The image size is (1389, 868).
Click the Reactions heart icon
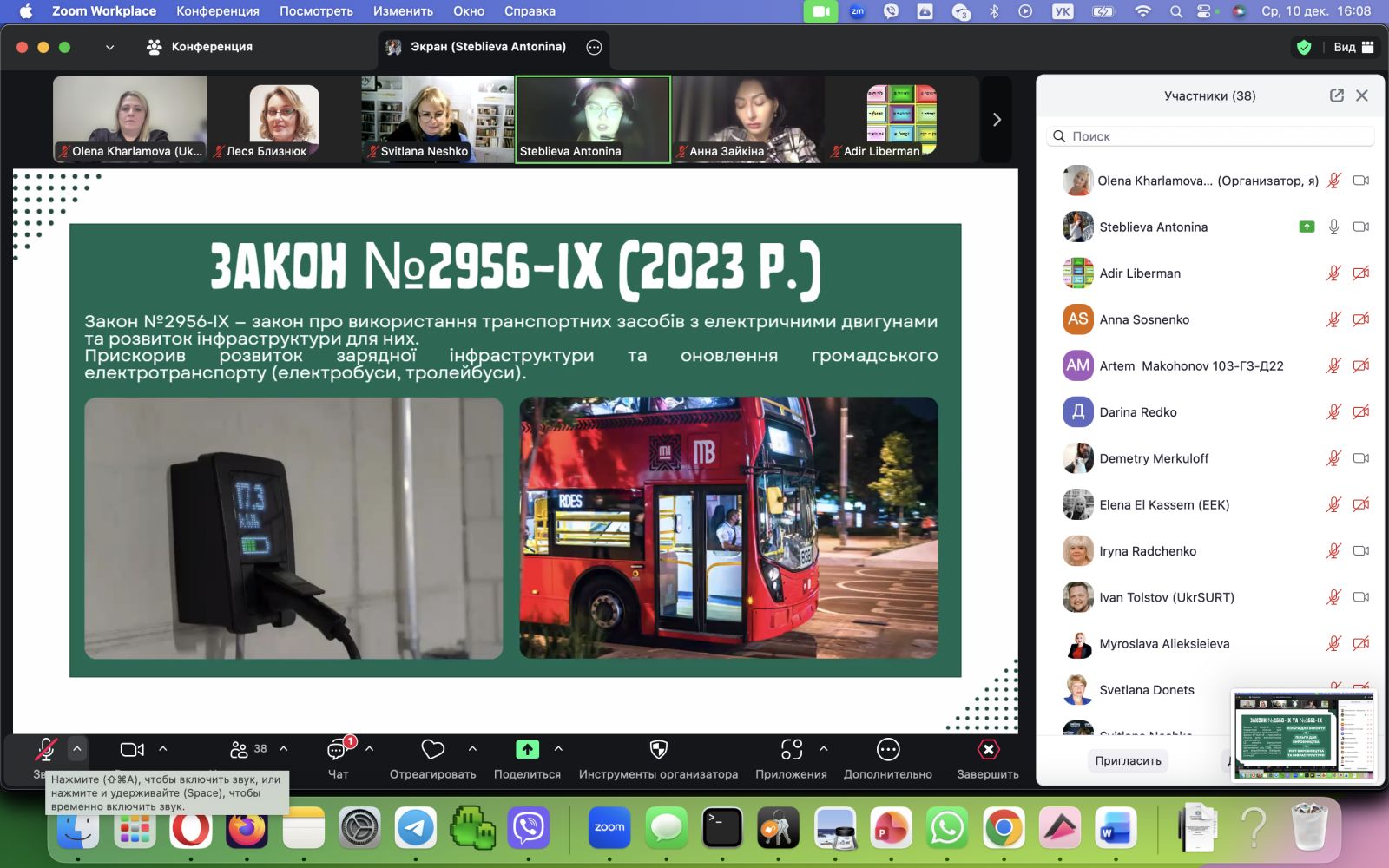point(432,750)
